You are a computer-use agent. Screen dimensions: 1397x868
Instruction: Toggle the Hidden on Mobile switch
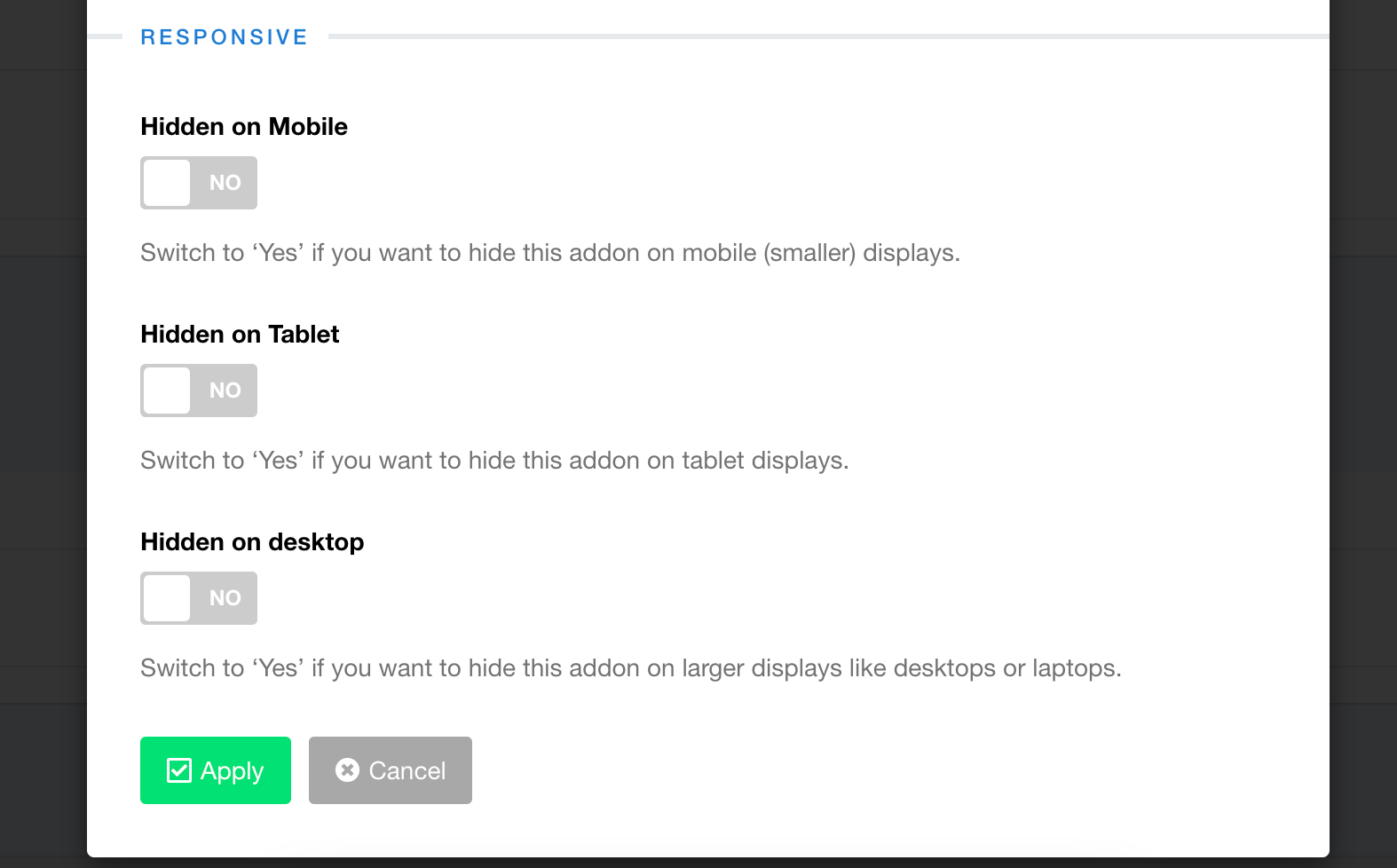pyautogui.click(x=199, y=183)
